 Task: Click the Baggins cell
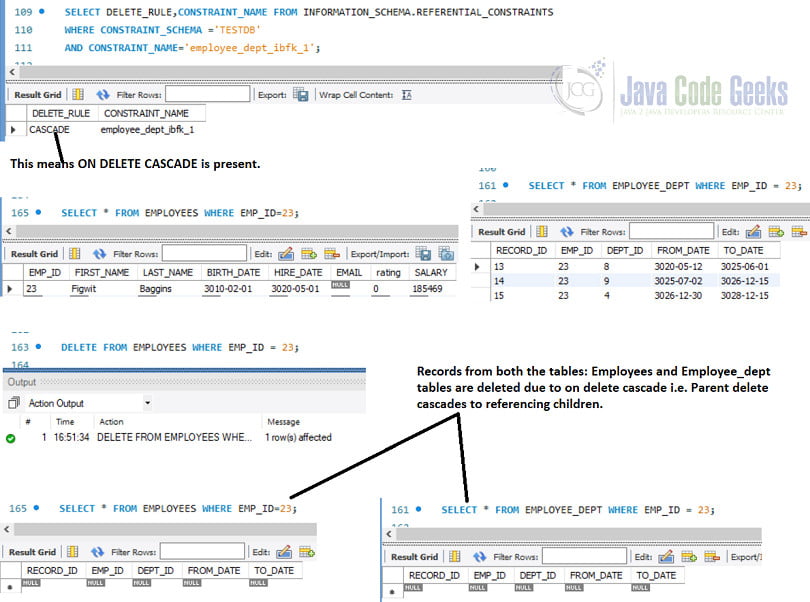[155, 288]
